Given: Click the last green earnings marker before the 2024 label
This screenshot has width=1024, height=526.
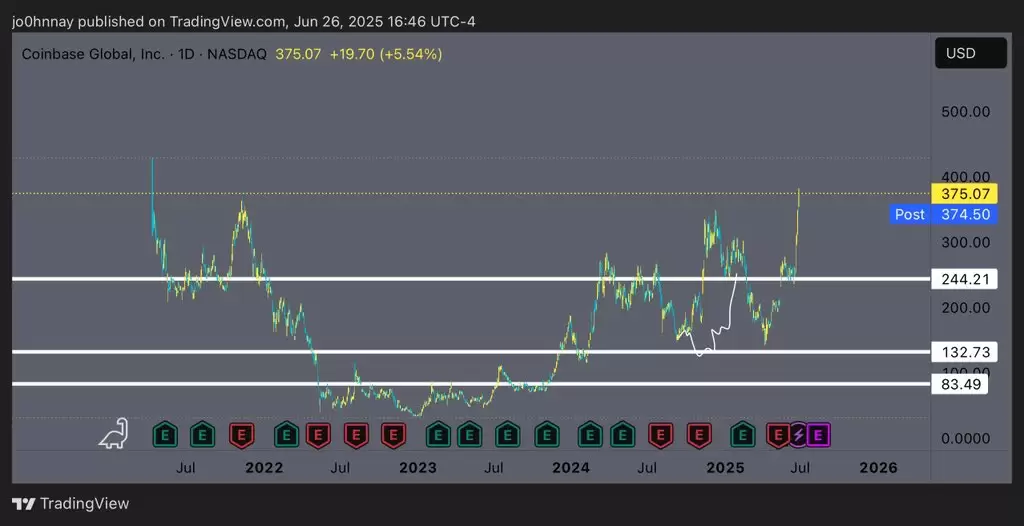Looking at the screenshot, I should pos(547,435).
